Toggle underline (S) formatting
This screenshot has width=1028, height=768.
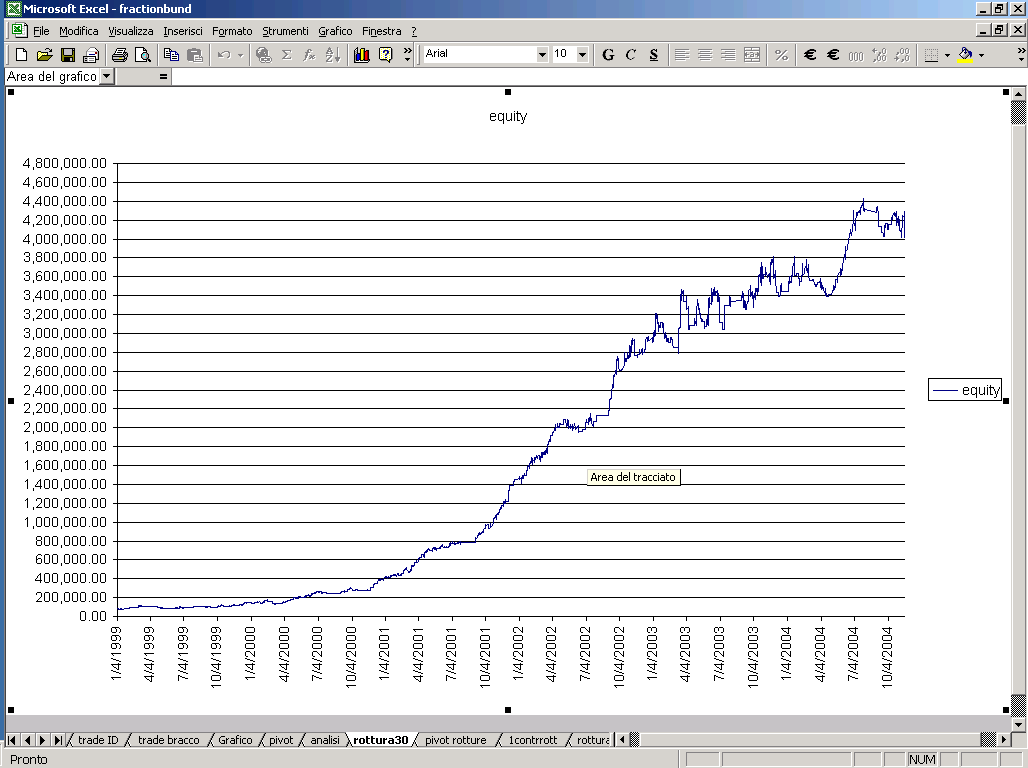653,55
